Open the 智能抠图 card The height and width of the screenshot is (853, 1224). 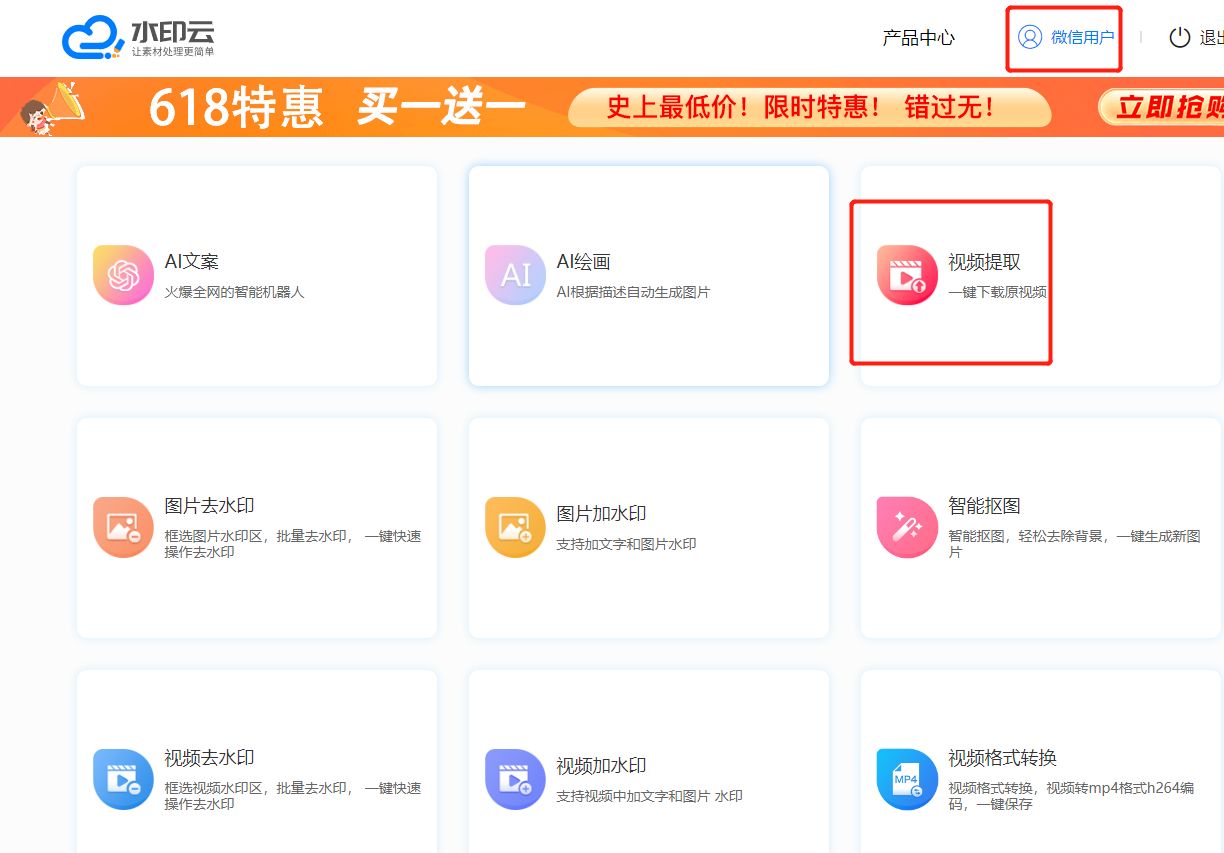click(1040, 526)
